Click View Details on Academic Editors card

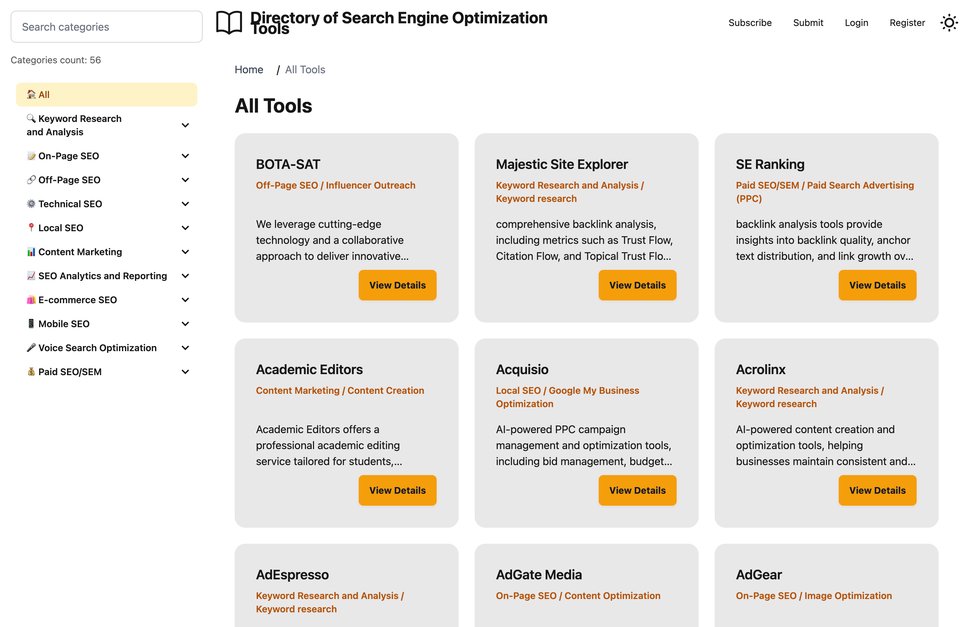(x=397, y=490)
